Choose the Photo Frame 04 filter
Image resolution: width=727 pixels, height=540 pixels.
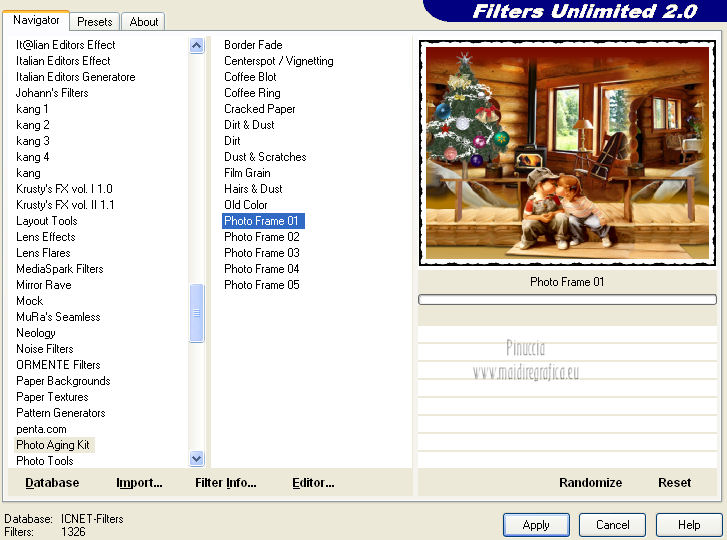261,269
